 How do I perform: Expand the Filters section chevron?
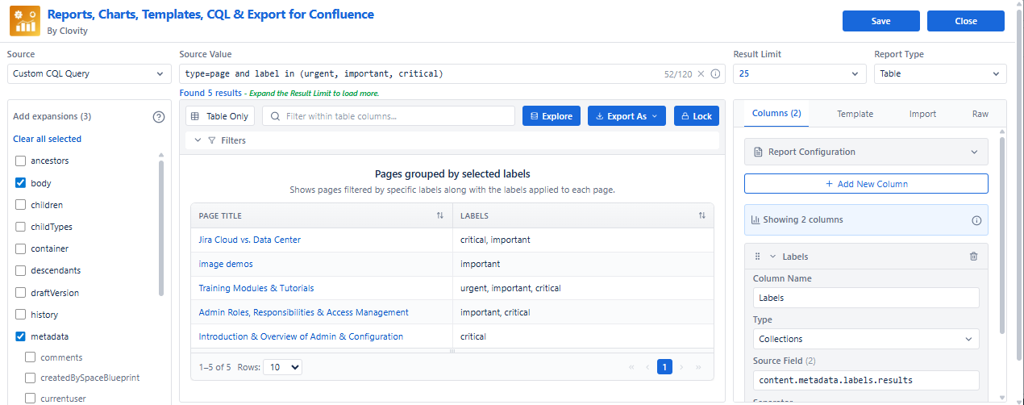[x=198, y=140]
